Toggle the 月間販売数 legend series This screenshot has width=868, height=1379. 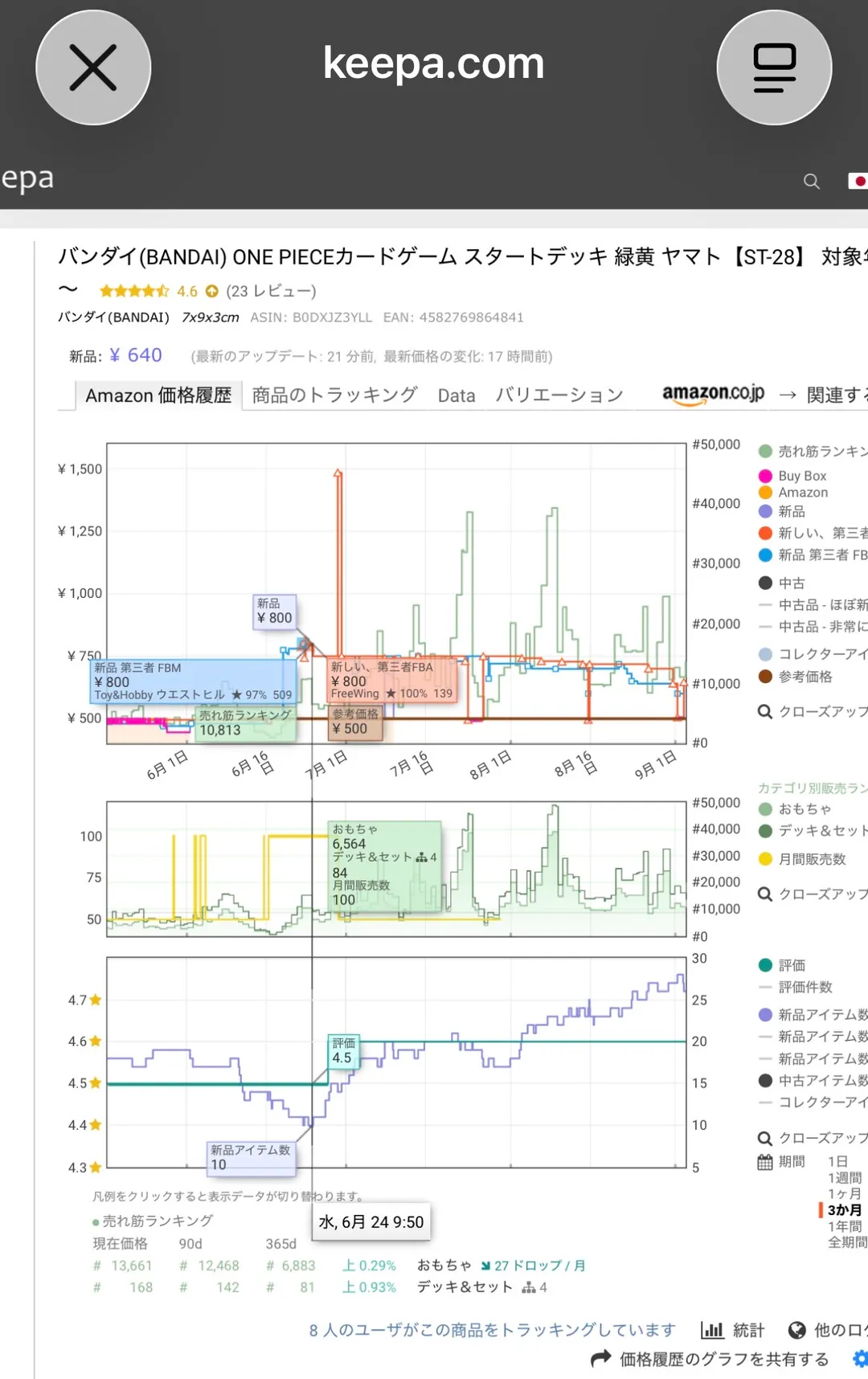coord(802,859)
